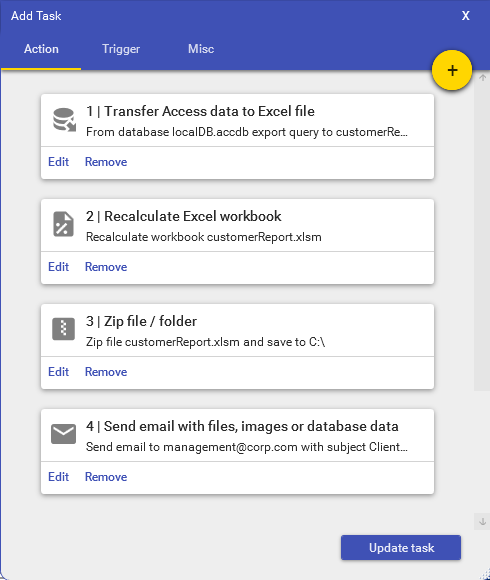The image size is (490, 580).
Task: Close the Add Task dialog with X
Action: (x=466, y=16)
